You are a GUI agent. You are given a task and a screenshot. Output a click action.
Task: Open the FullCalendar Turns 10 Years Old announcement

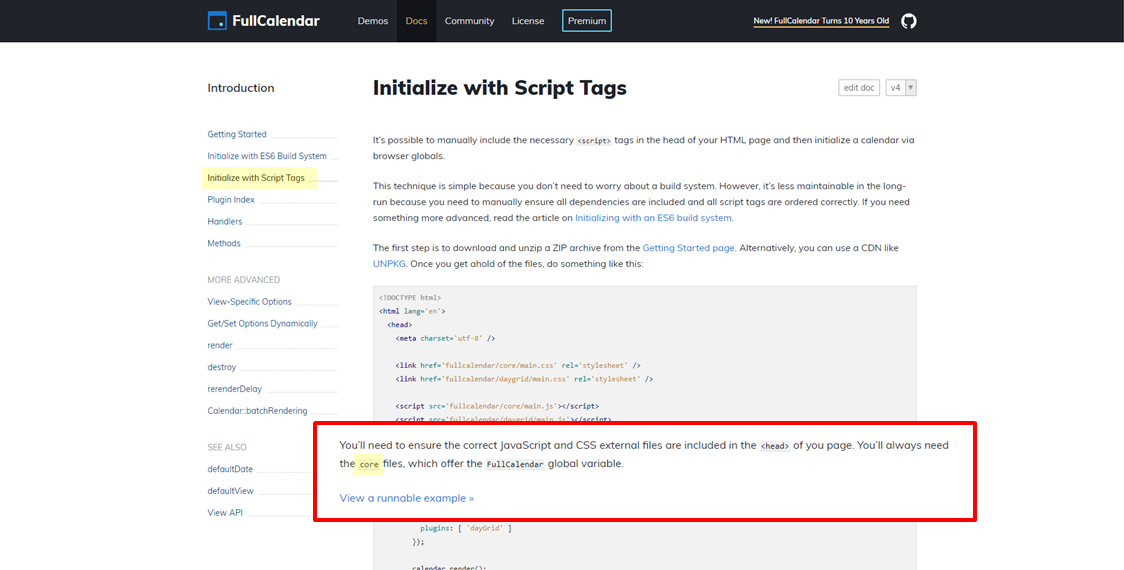pos(821,22)
